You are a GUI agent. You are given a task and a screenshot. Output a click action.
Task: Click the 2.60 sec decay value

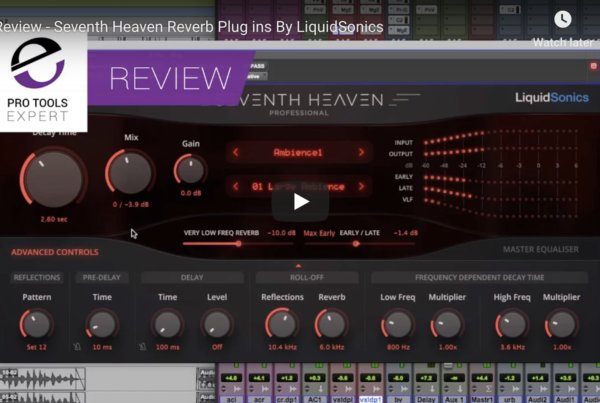54,219
